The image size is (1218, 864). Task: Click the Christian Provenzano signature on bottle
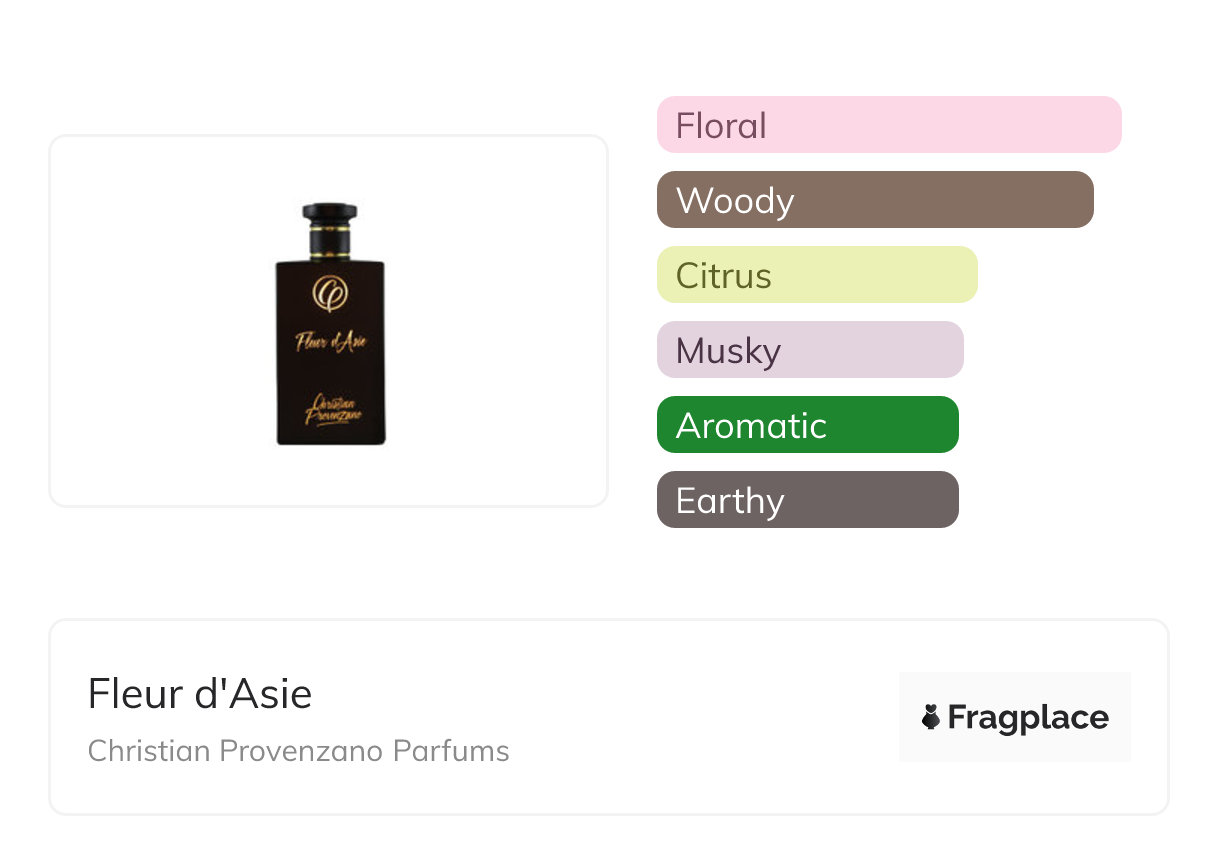(x=330, y=408)
